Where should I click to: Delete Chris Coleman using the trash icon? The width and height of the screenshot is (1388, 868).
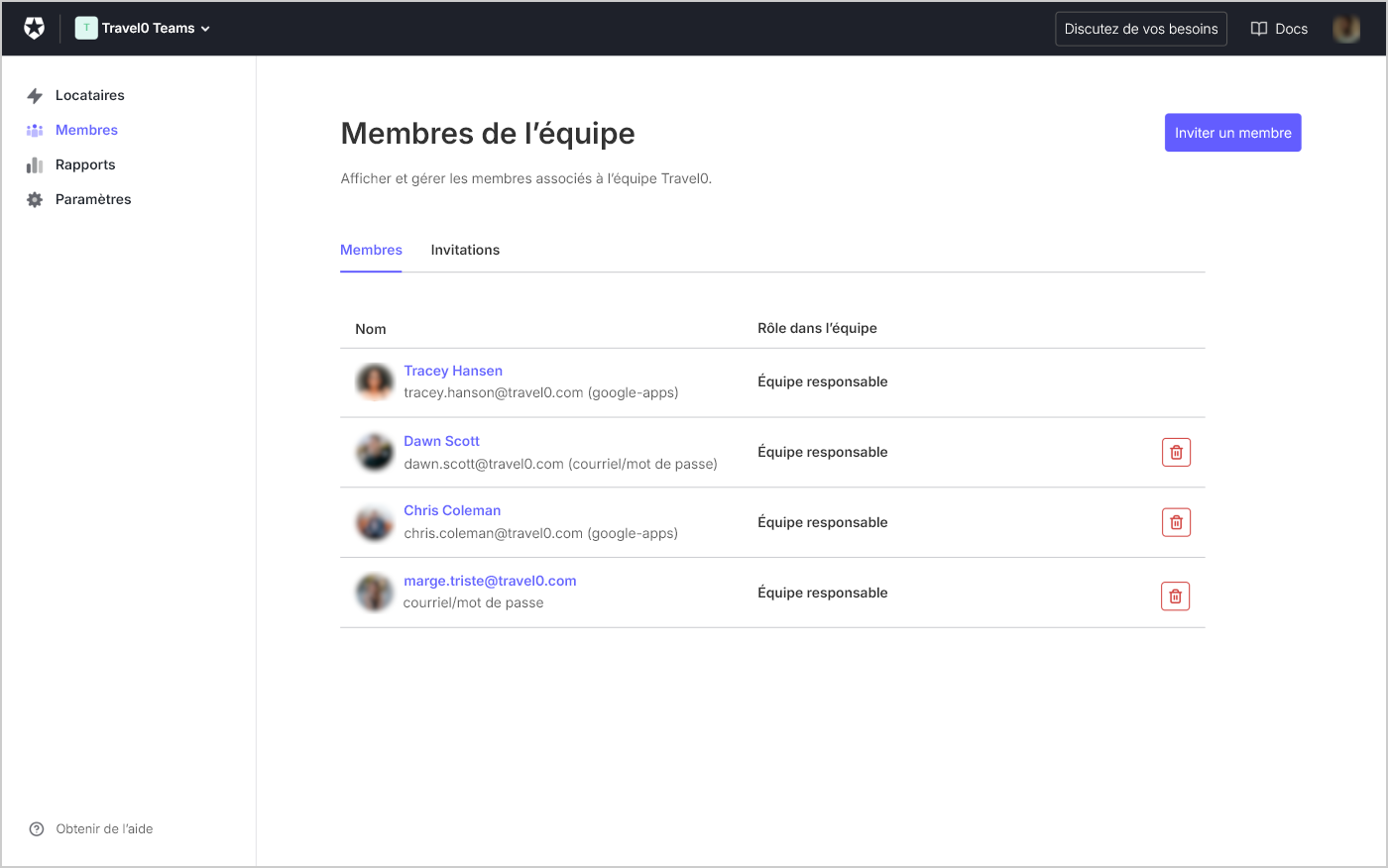(1176, 522)
